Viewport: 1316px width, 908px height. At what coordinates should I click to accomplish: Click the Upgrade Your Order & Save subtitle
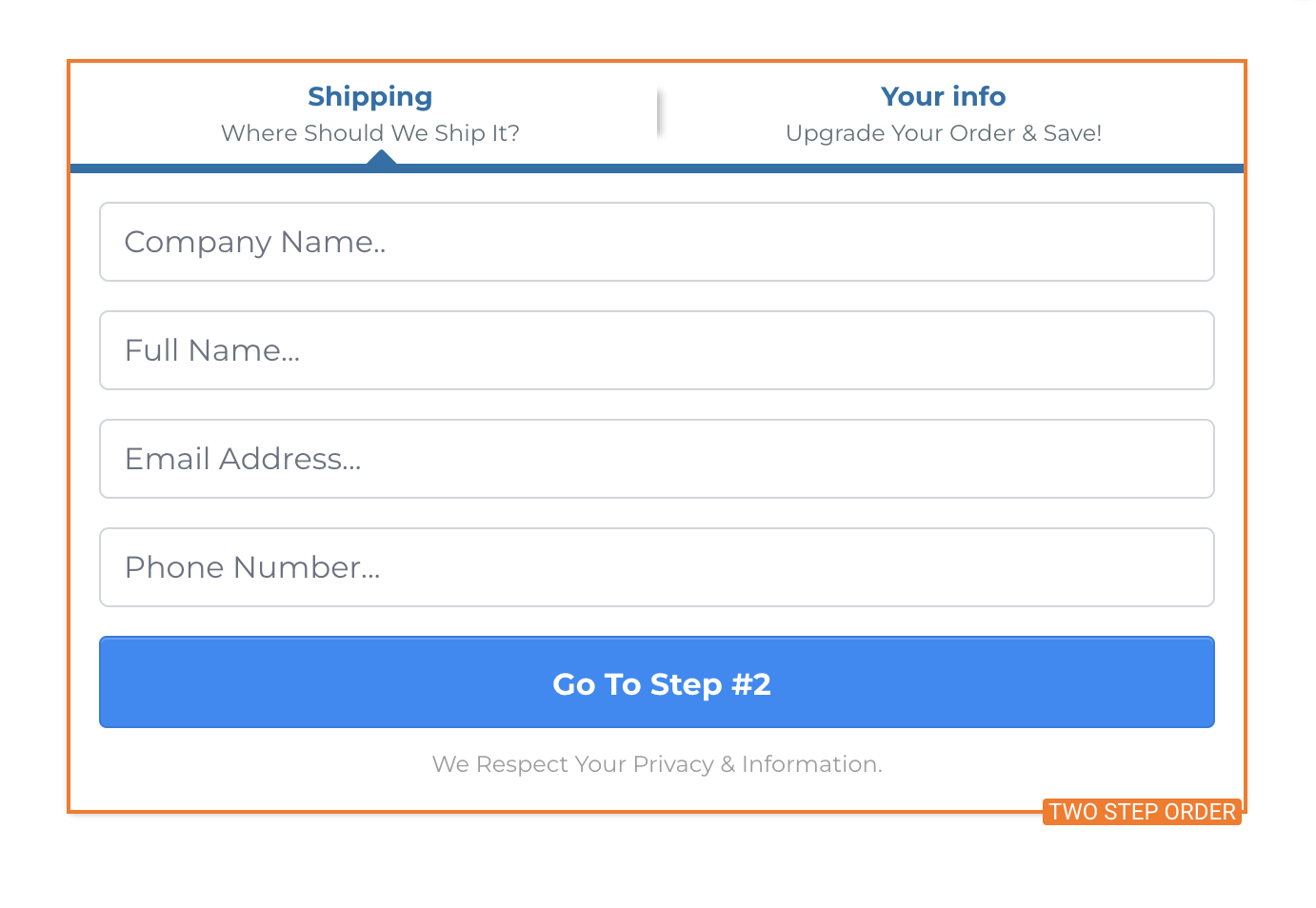(943, 133)
